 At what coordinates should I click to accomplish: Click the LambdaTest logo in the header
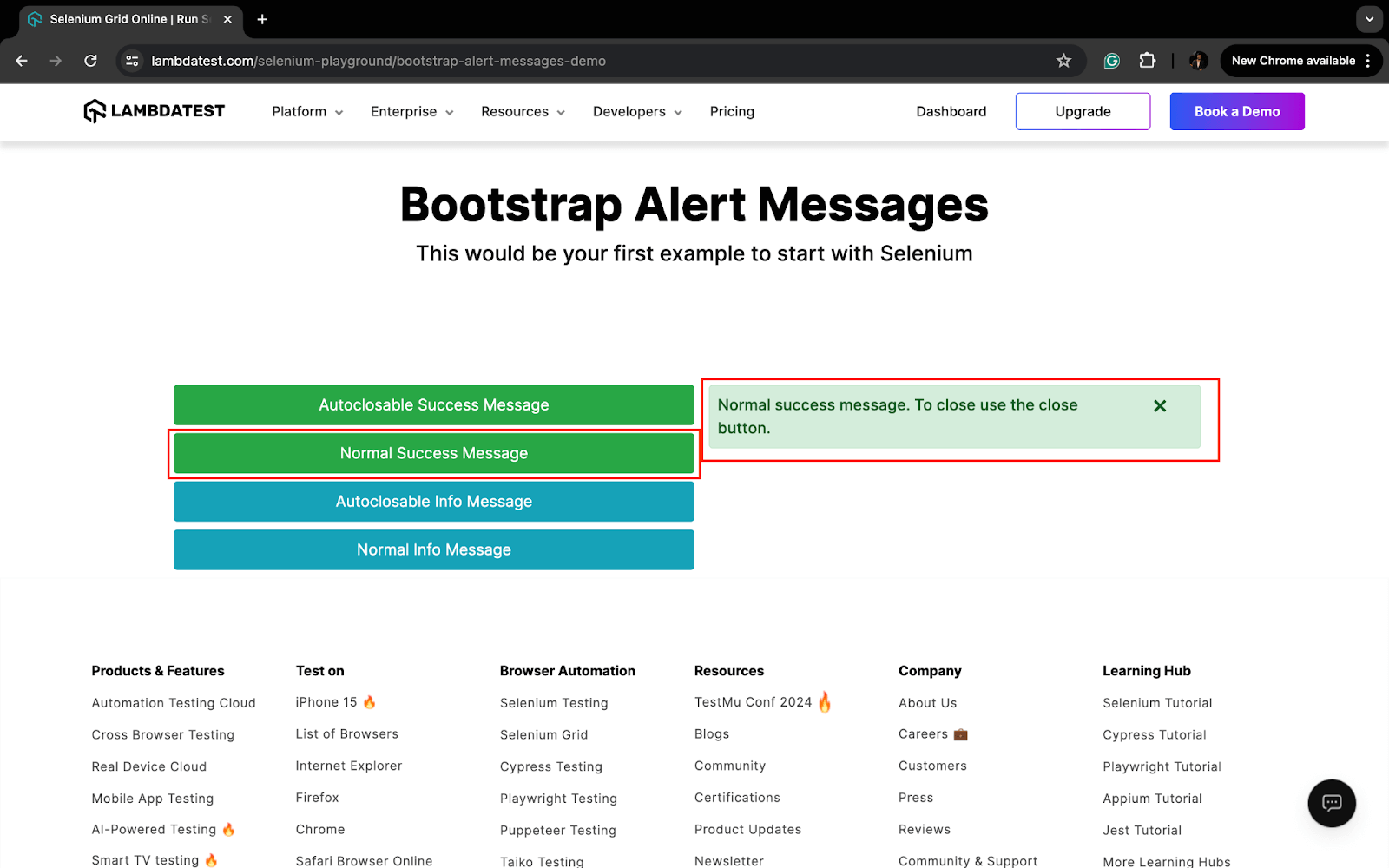tap(153, 111)
